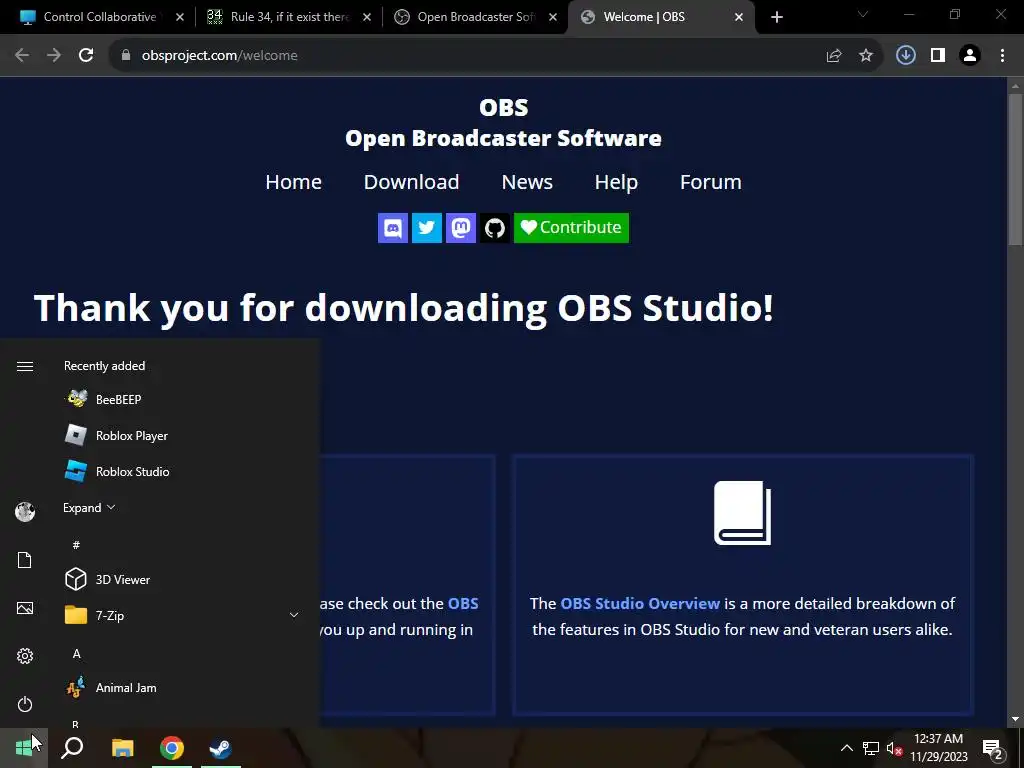Switch to Rule 34 tab
Screen dimensions: 1024x768
pos(289,17)
